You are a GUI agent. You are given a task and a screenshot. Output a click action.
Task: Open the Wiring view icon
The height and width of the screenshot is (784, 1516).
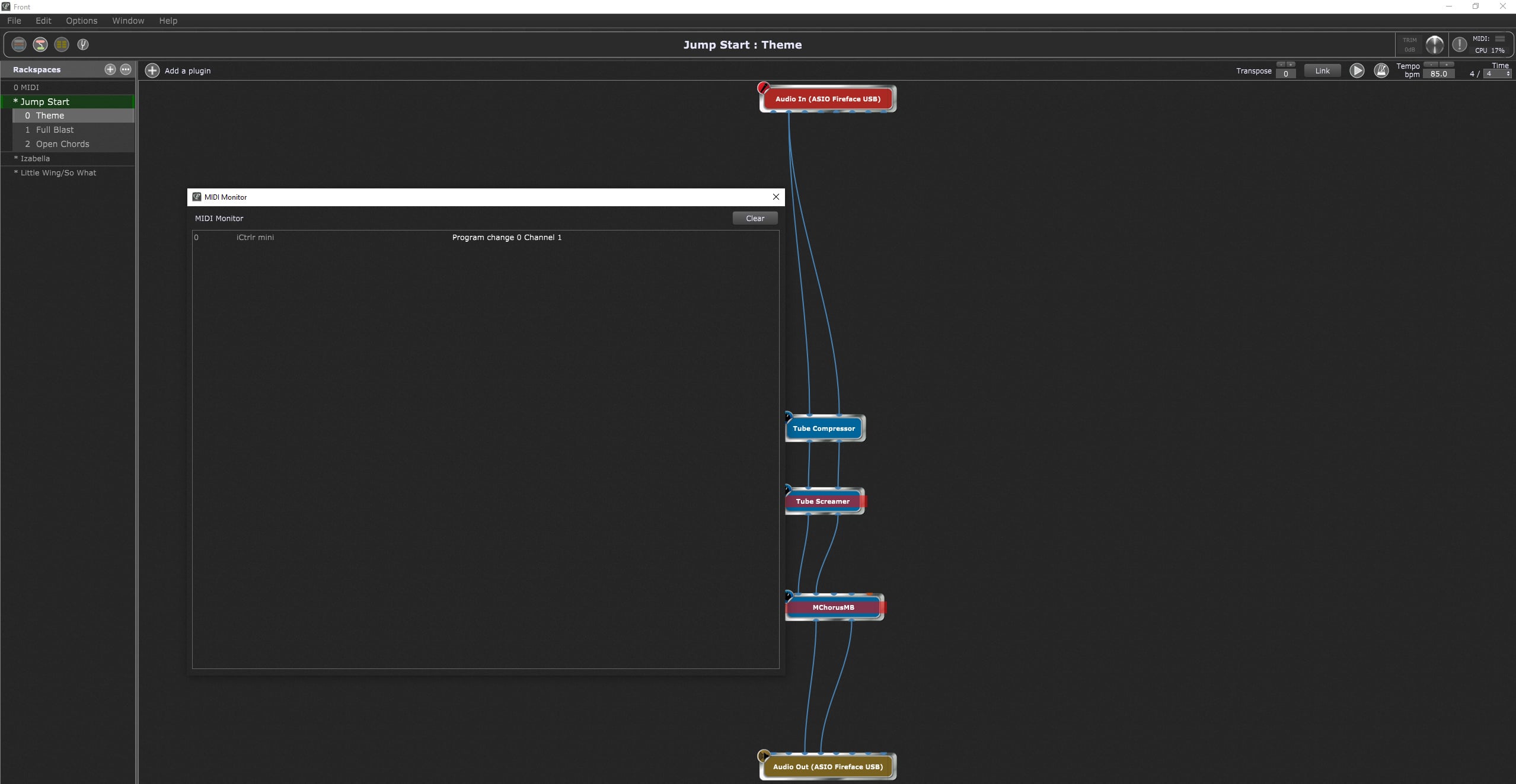(40, 44)
